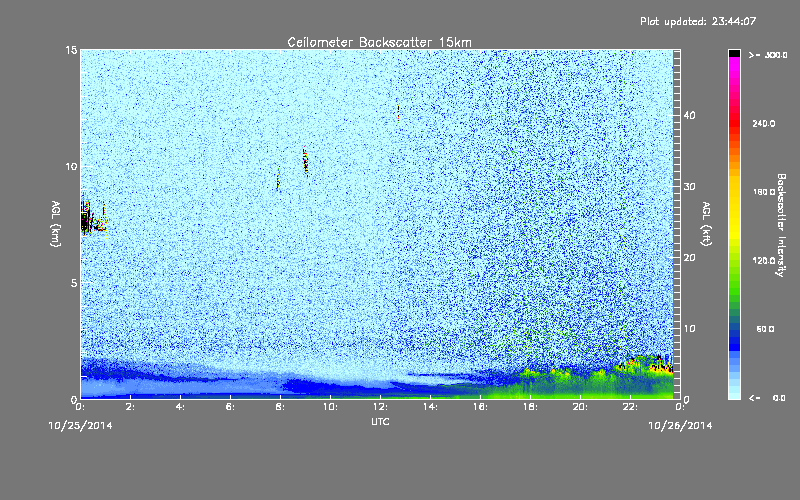Click the 22: hour tick label
Viewport: 800px width, 500px height.
(x=630, y=407)
